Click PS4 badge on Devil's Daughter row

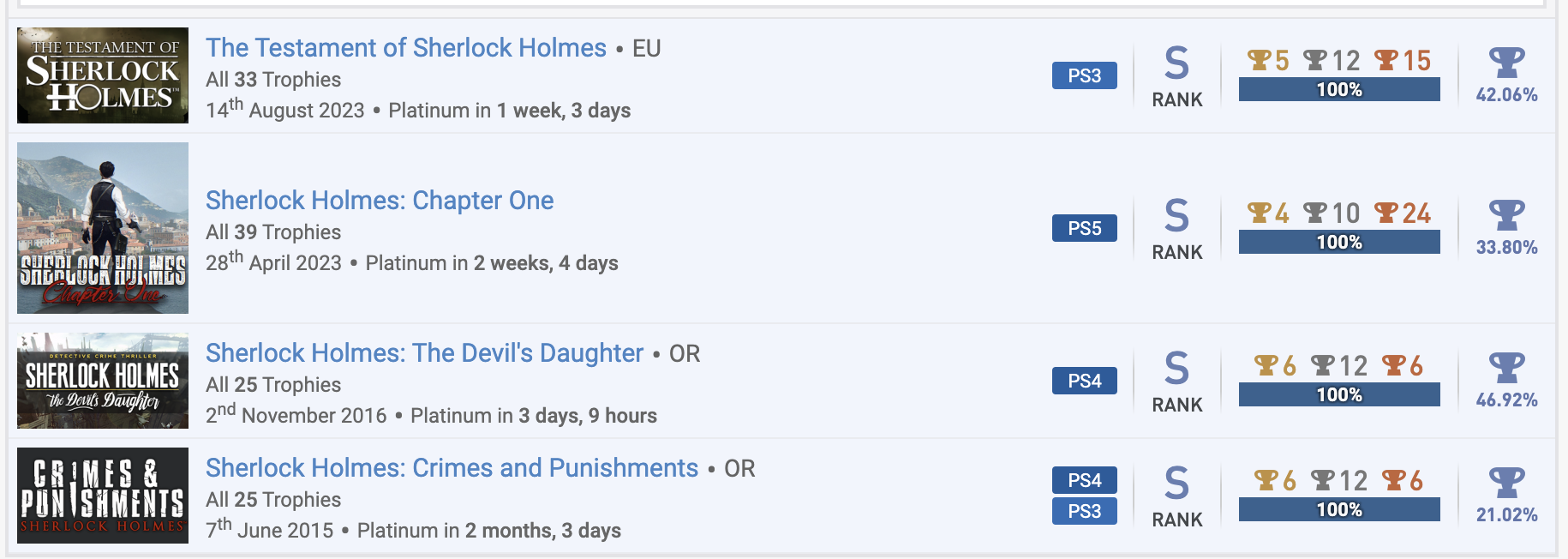[1084, 381]
